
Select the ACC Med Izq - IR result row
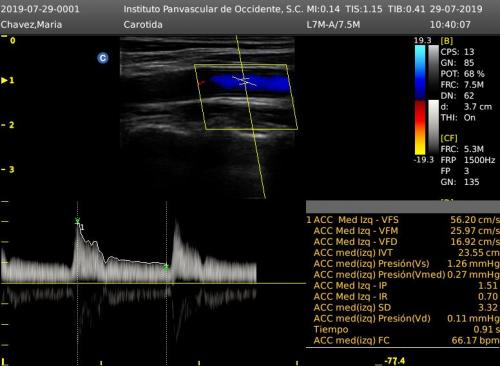click(403, 297)
